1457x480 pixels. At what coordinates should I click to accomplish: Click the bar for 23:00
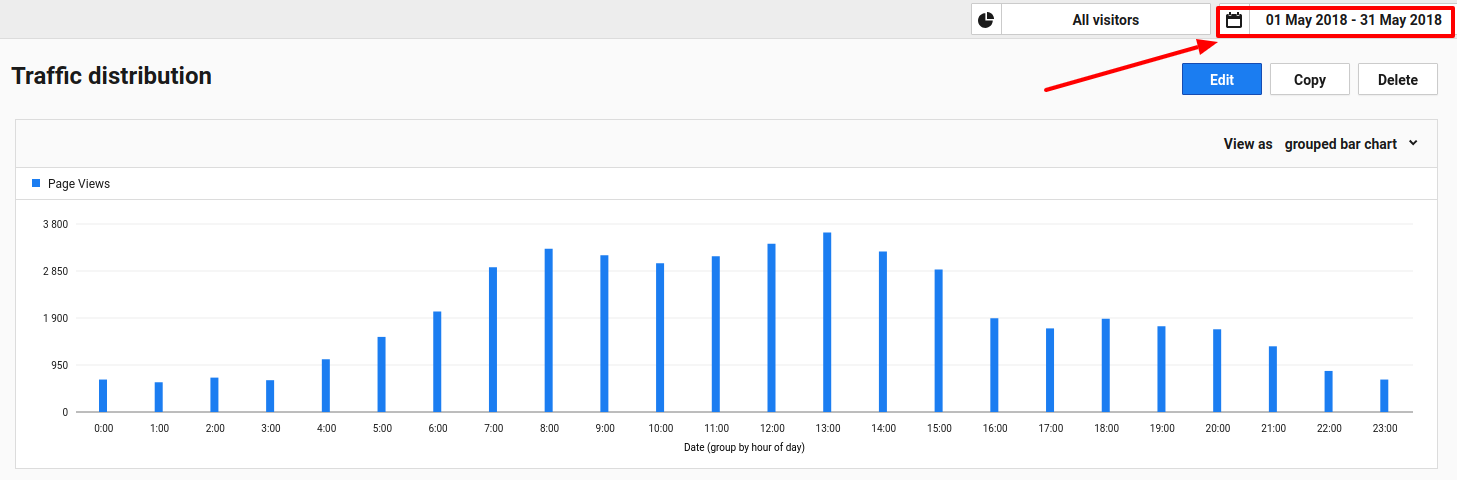point(1384,396)
